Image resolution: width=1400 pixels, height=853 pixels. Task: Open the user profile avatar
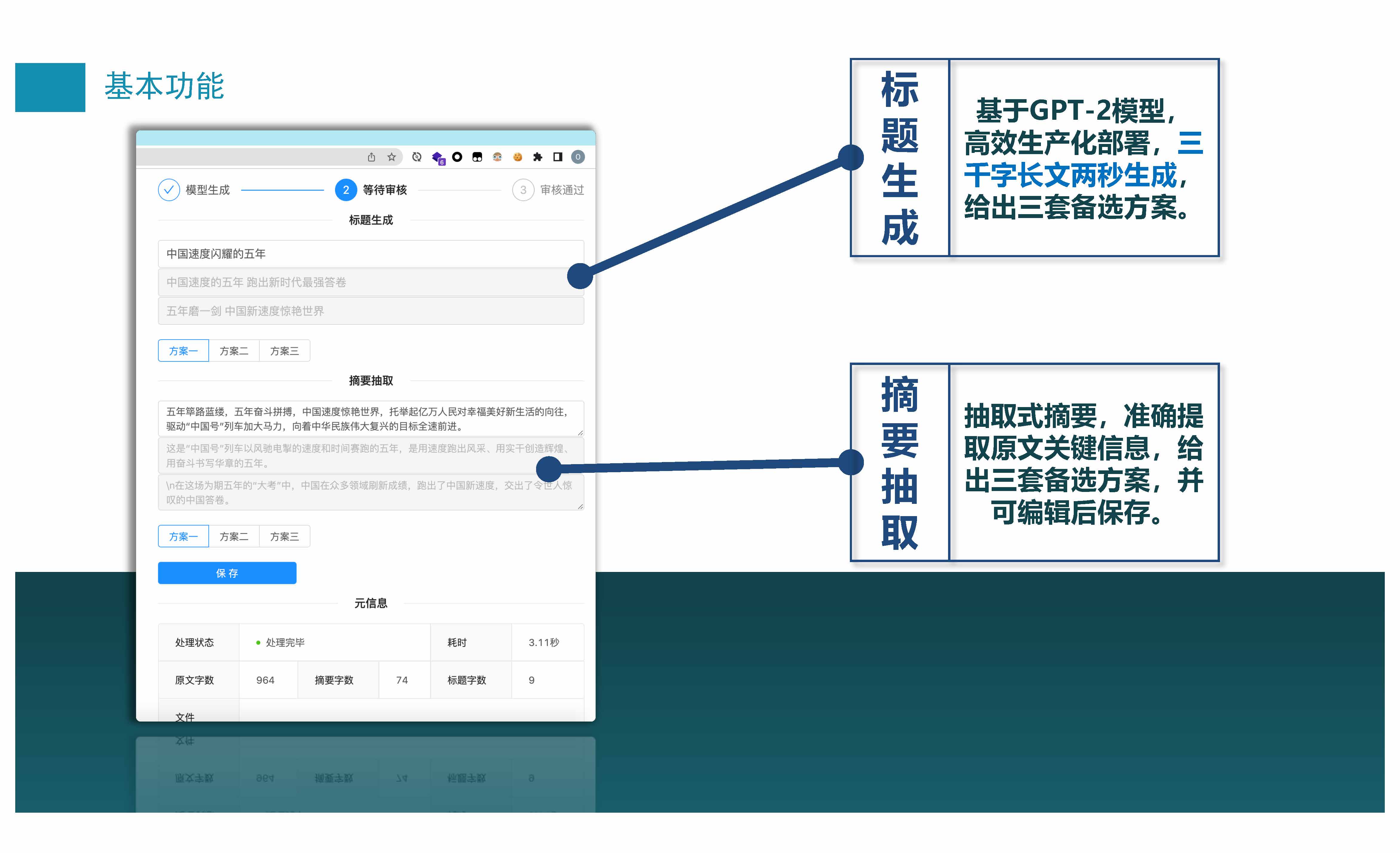[x=578, y=157]
